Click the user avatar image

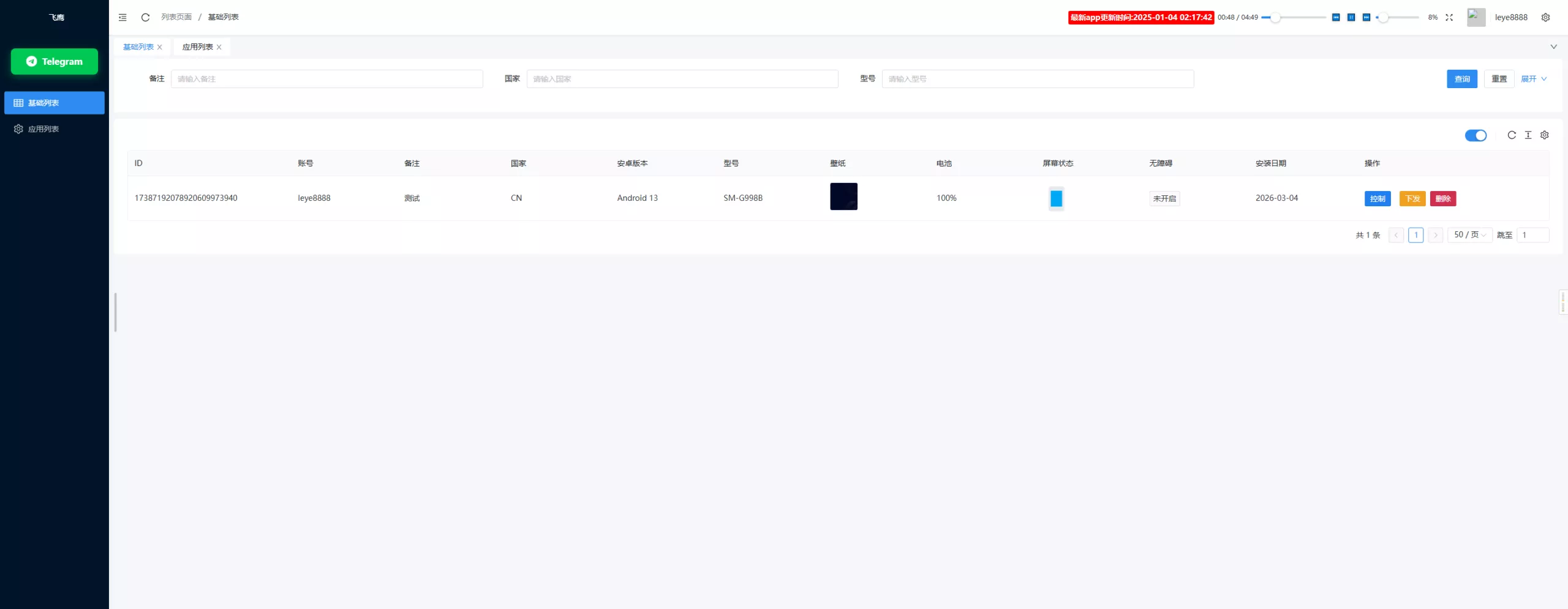tap(1476, 17)
